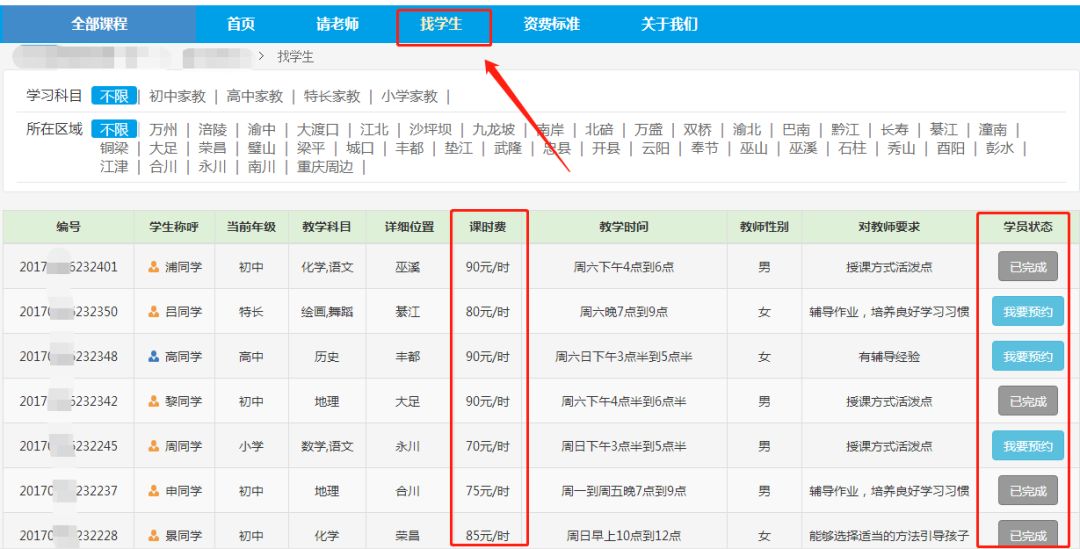The image size is (1080, 549).
Task: Choose the 大渡口 region
Action: [x=318, y=130]
